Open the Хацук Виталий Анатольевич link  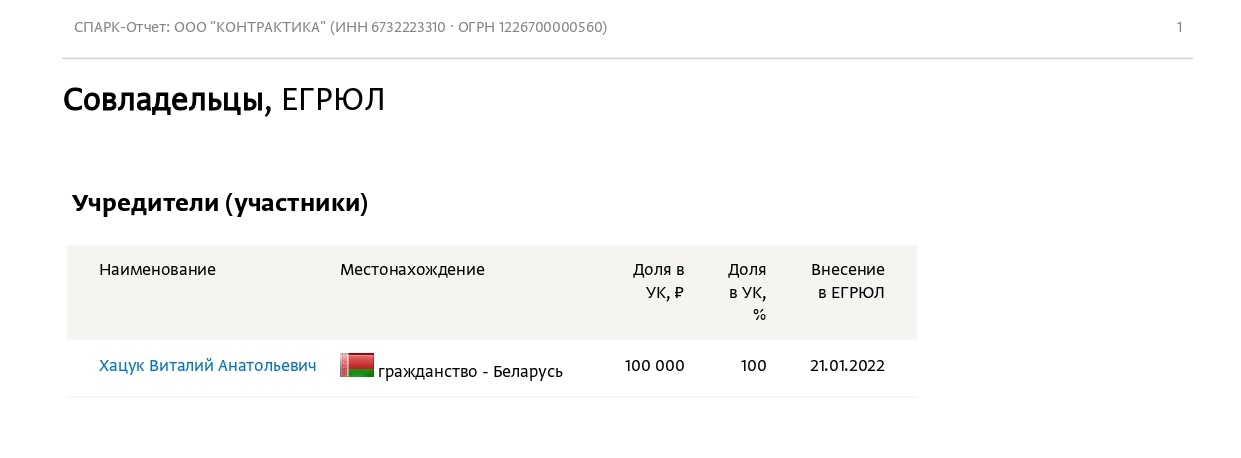(x=208, y=366)
